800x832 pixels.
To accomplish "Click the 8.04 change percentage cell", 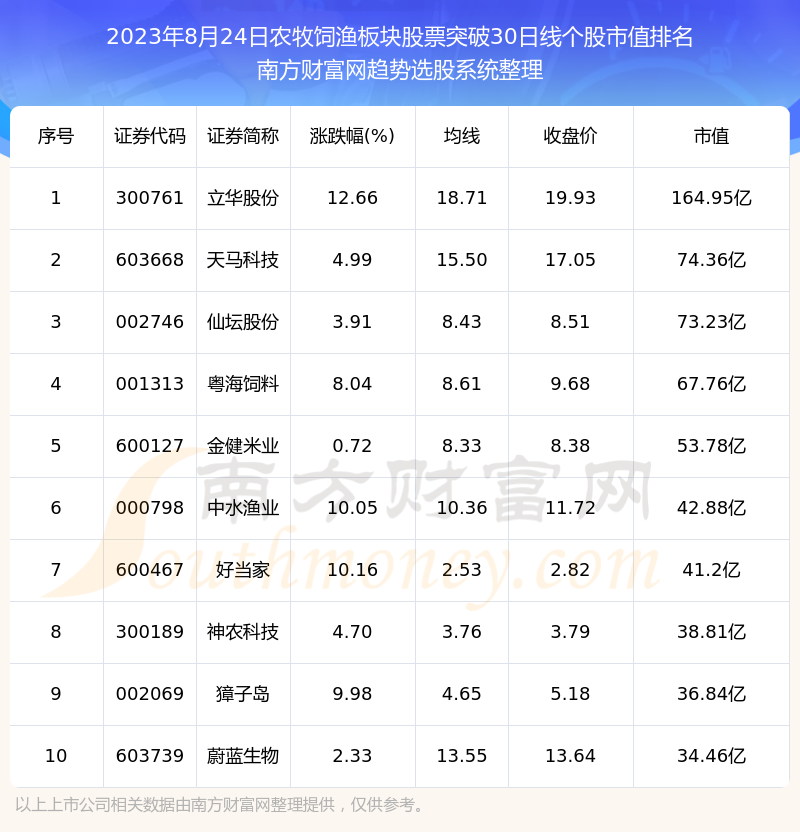I will coord(352,384).
